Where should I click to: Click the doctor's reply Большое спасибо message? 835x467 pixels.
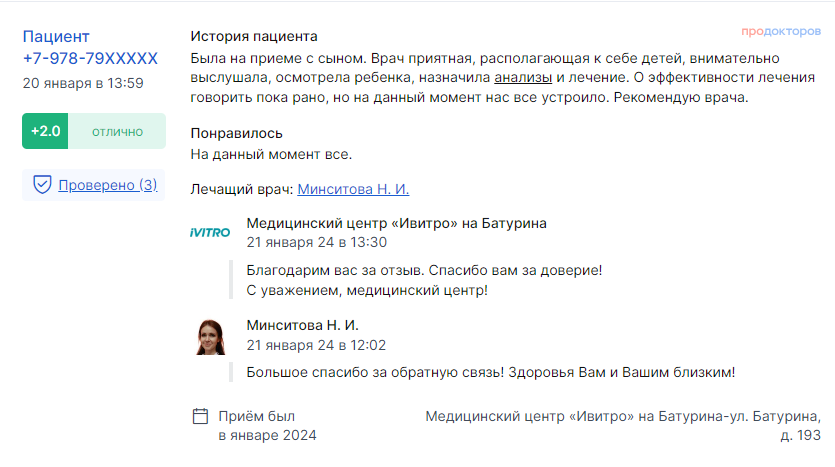tap(490, 372)
